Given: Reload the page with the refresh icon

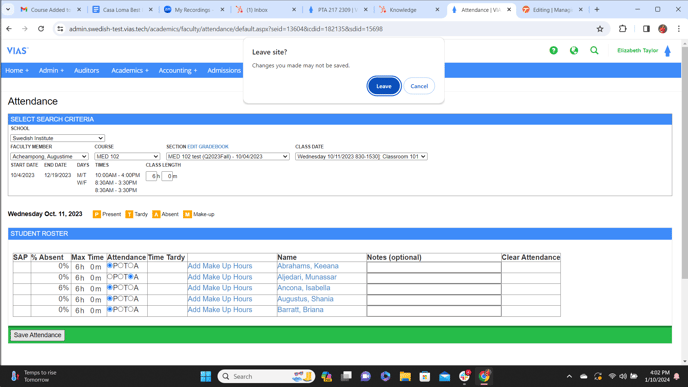Looking at the screenshot, I should coord(41,29).
